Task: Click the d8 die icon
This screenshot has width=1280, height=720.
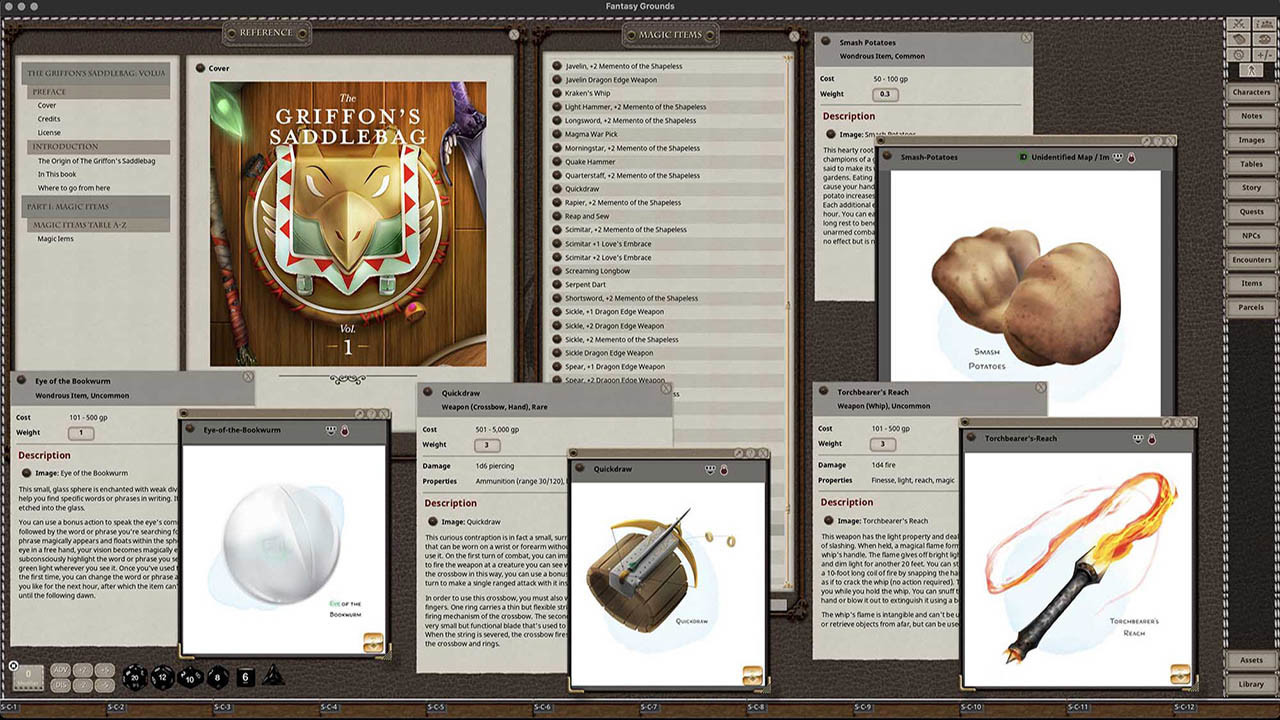Action: [218, 678]
